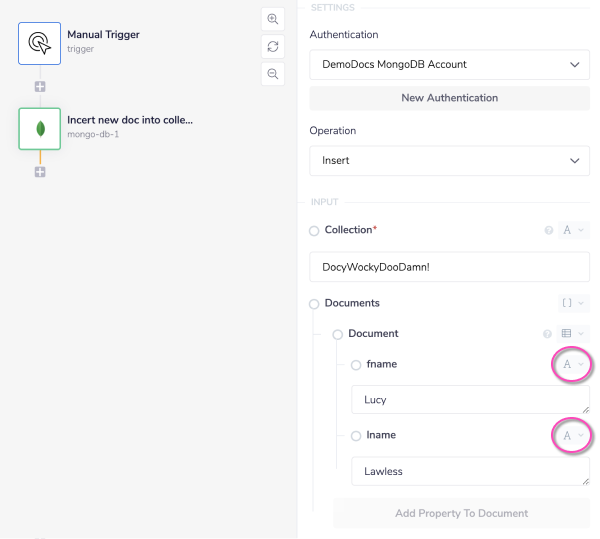Toggle the radio circle beside fname
Viewport: 600px width, 539px height.
(x=356, y=365)
